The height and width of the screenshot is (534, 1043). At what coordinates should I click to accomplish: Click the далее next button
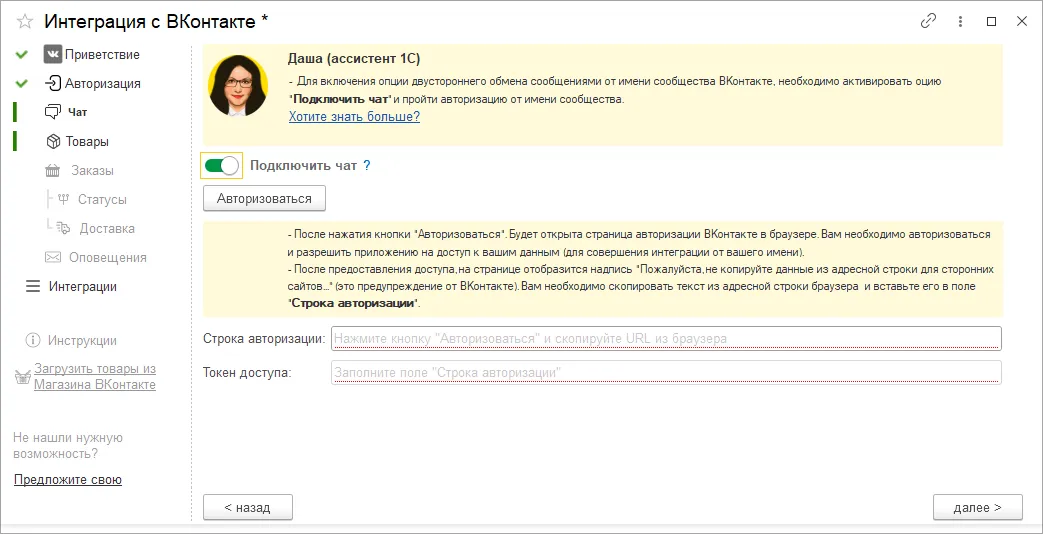977,507
